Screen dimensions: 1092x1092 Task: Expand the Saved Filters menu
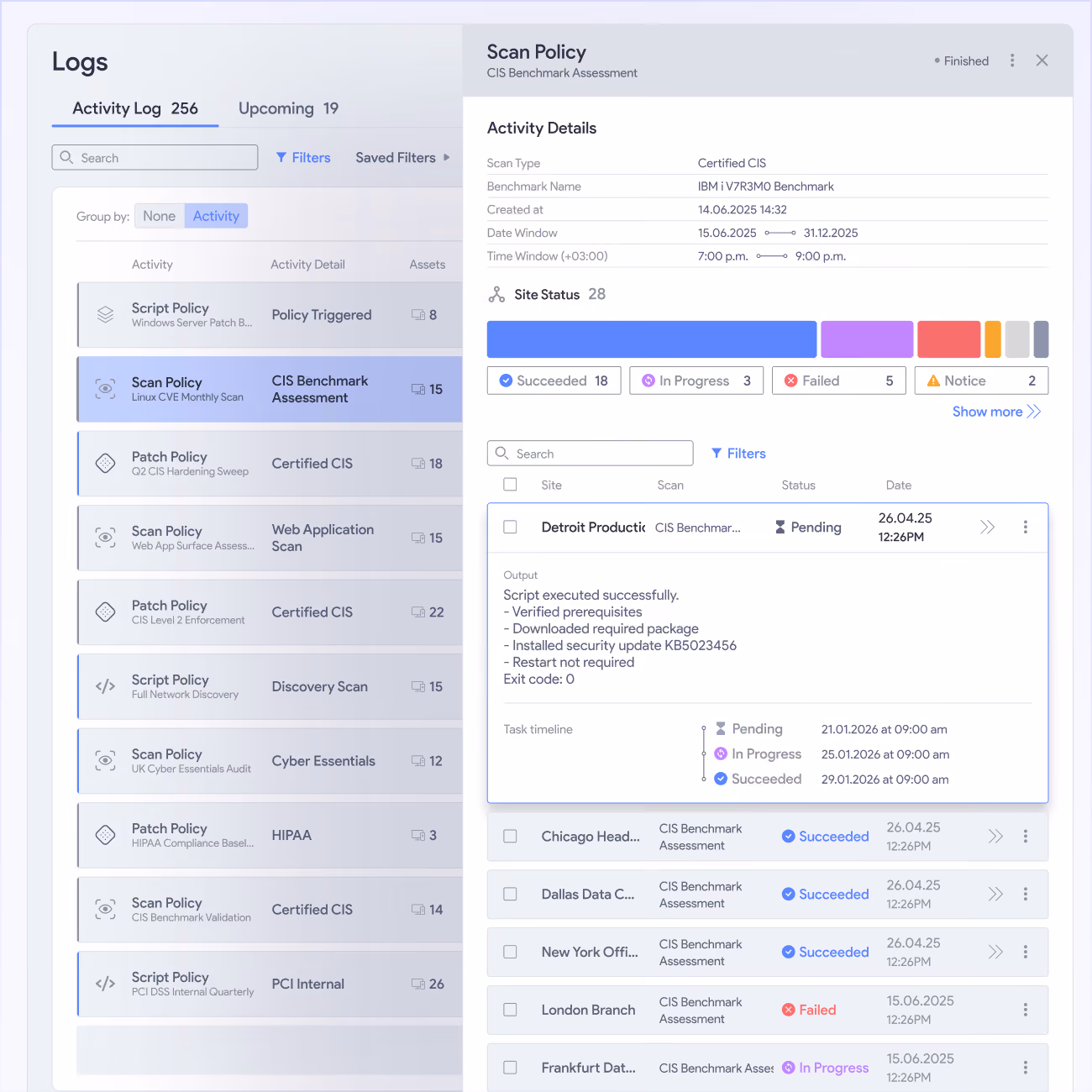402,157
